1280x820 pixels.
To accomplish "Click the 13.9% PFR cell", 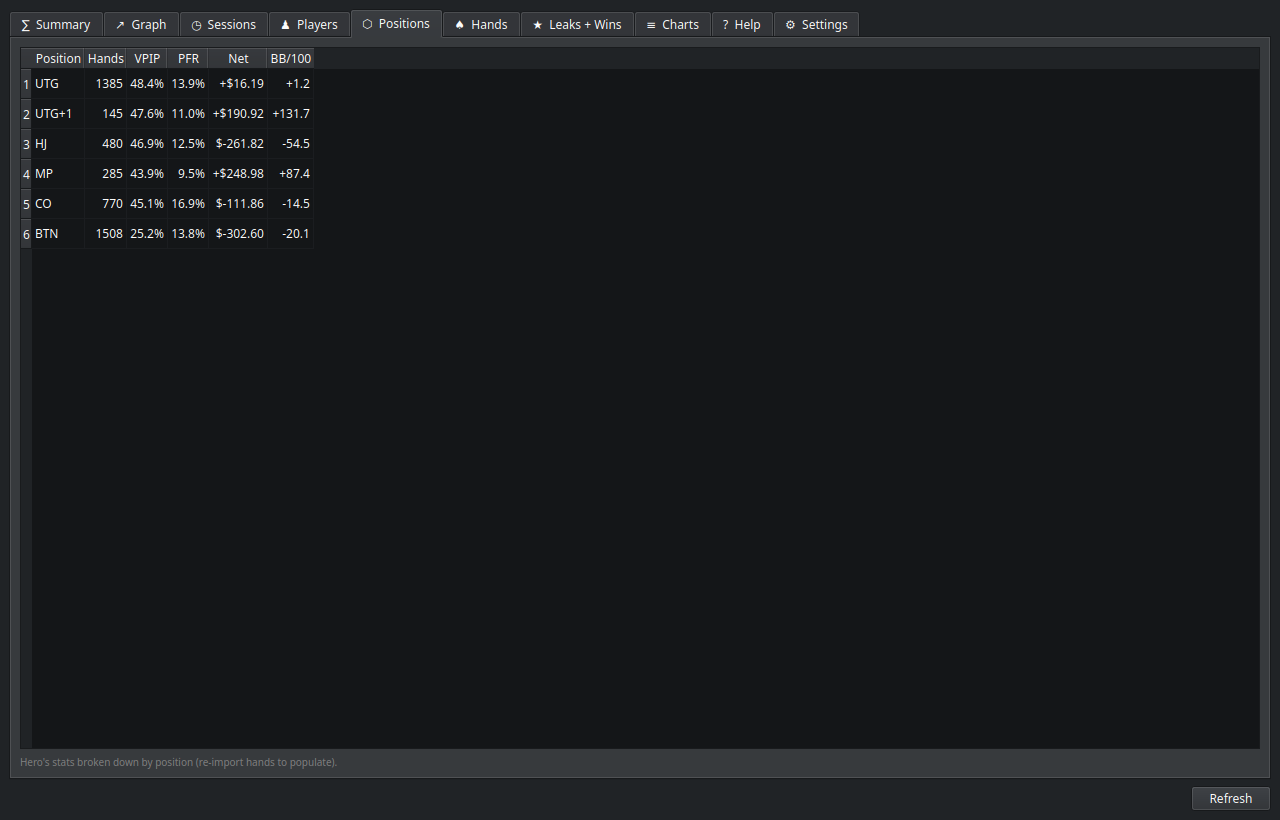I will (188, 84).
